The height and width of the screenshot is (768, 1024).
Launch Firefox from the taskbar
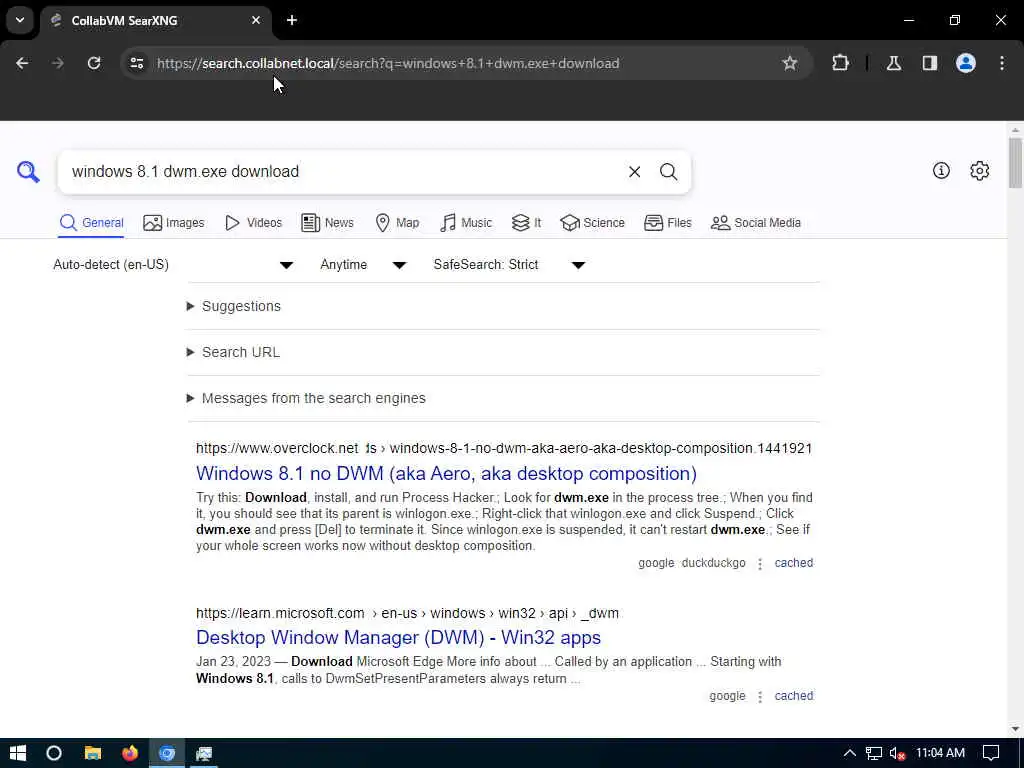(x=130, y=753)
